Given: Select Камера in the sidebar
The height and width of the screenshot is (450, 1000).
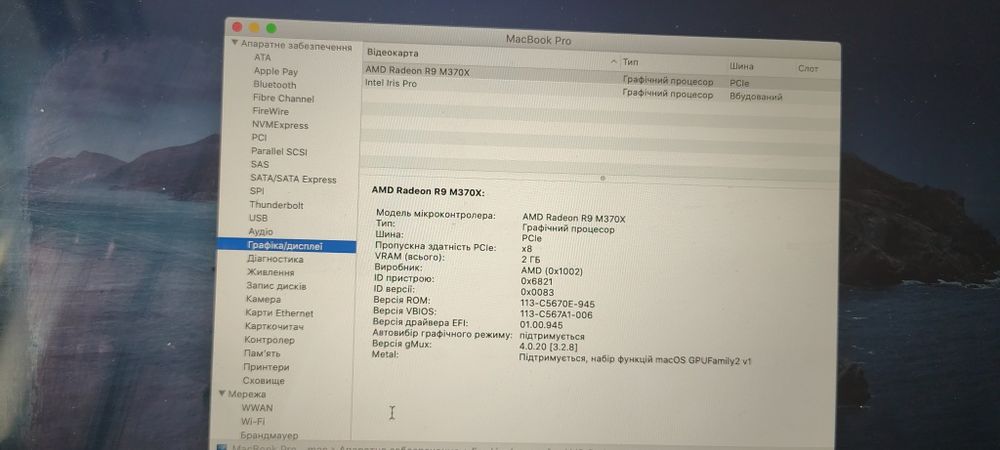Looking at the screenshot, I should [x=263, y=299].
